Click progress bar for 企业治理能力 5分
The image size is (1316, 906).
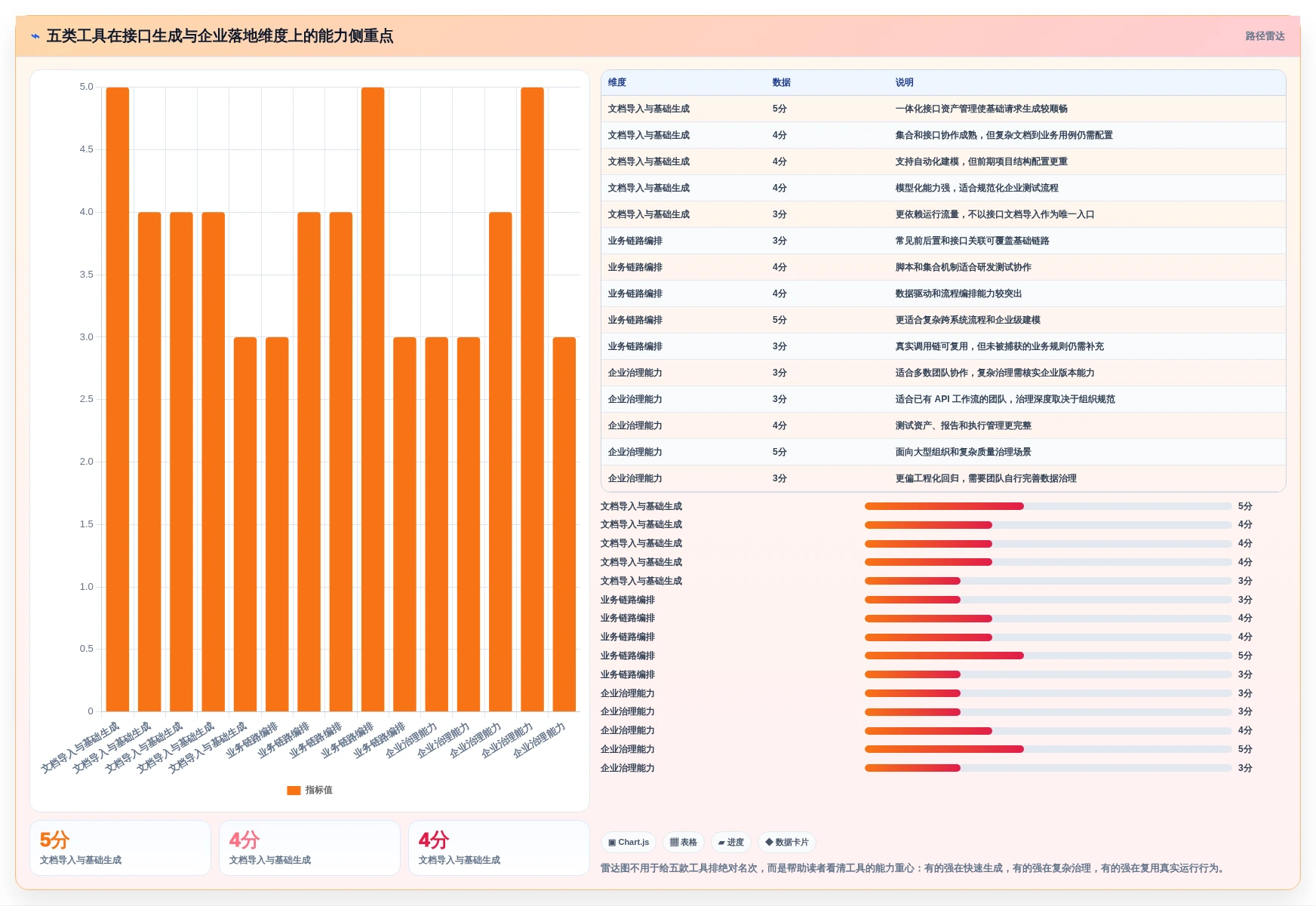click(x=1048, y=749)
